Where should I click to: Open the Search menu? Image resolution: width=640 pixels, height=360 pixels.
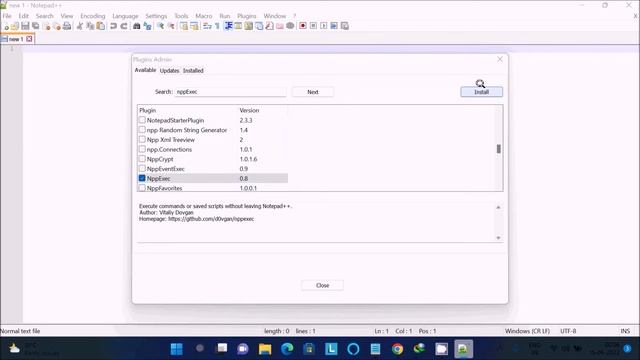click(44, 16)
